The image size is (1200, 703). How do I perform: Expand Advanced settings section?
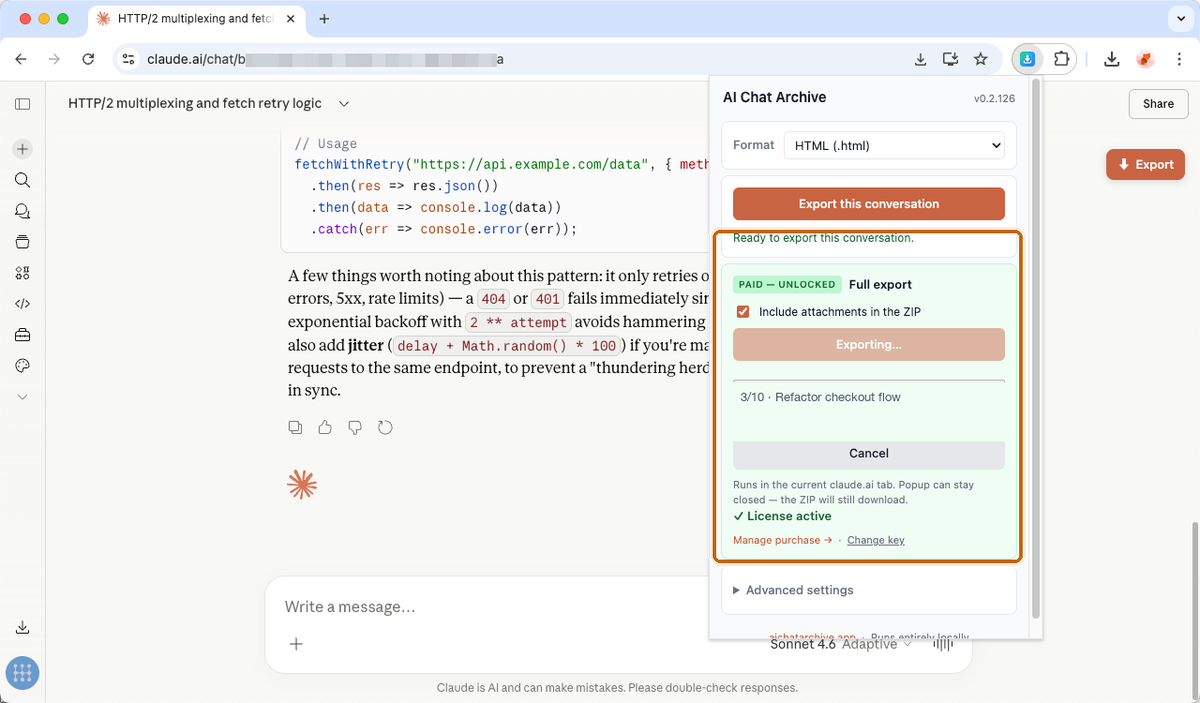[x=794, y=590]
